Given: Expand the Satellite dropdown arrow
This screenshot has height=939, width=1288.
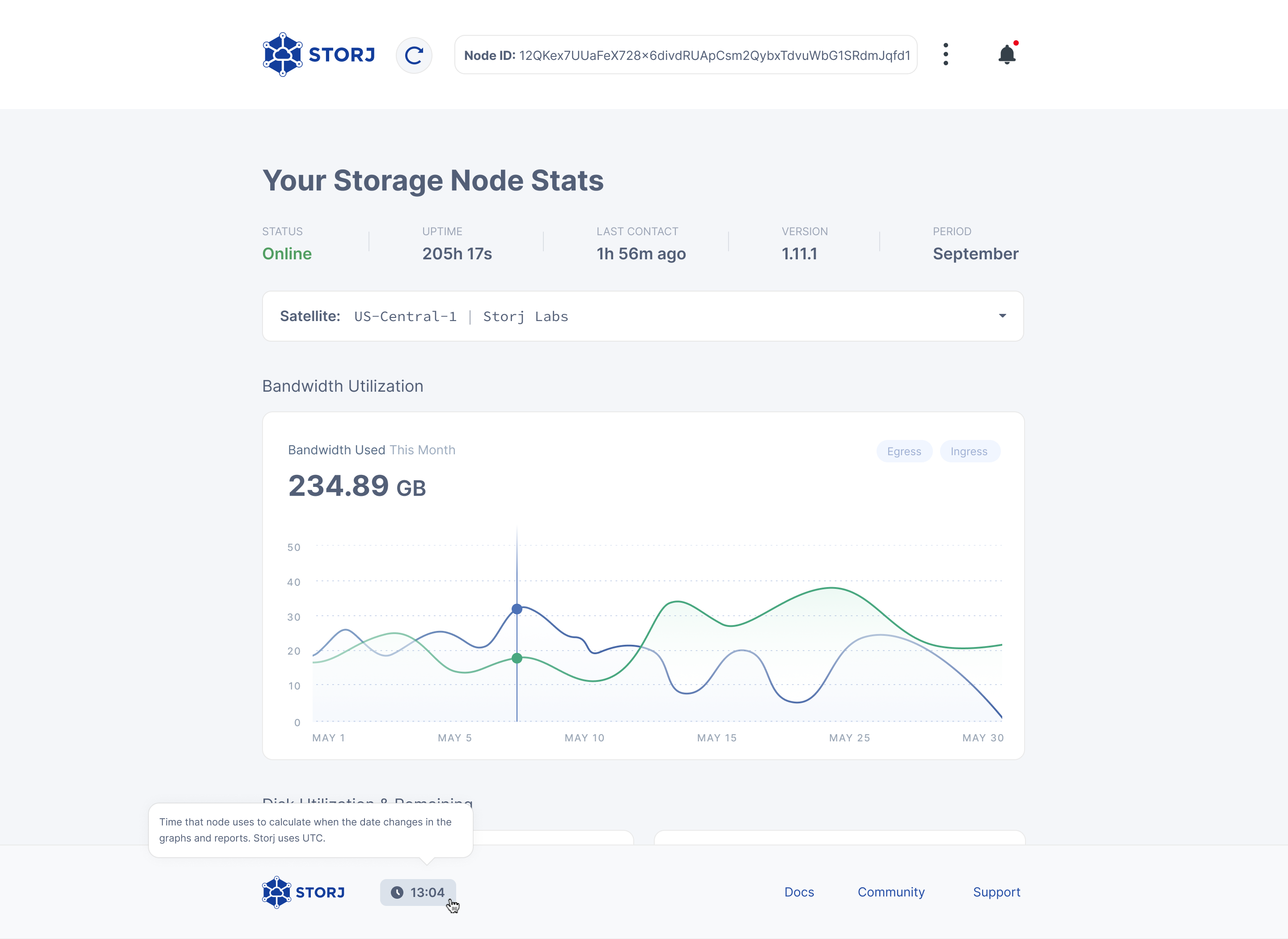Looking at the screenshot, I should (1002, 316).
